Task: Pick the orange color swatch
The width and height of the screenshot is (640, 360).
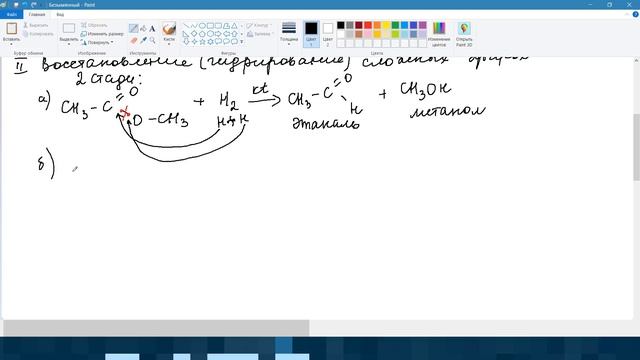Action: click(377, 25)
